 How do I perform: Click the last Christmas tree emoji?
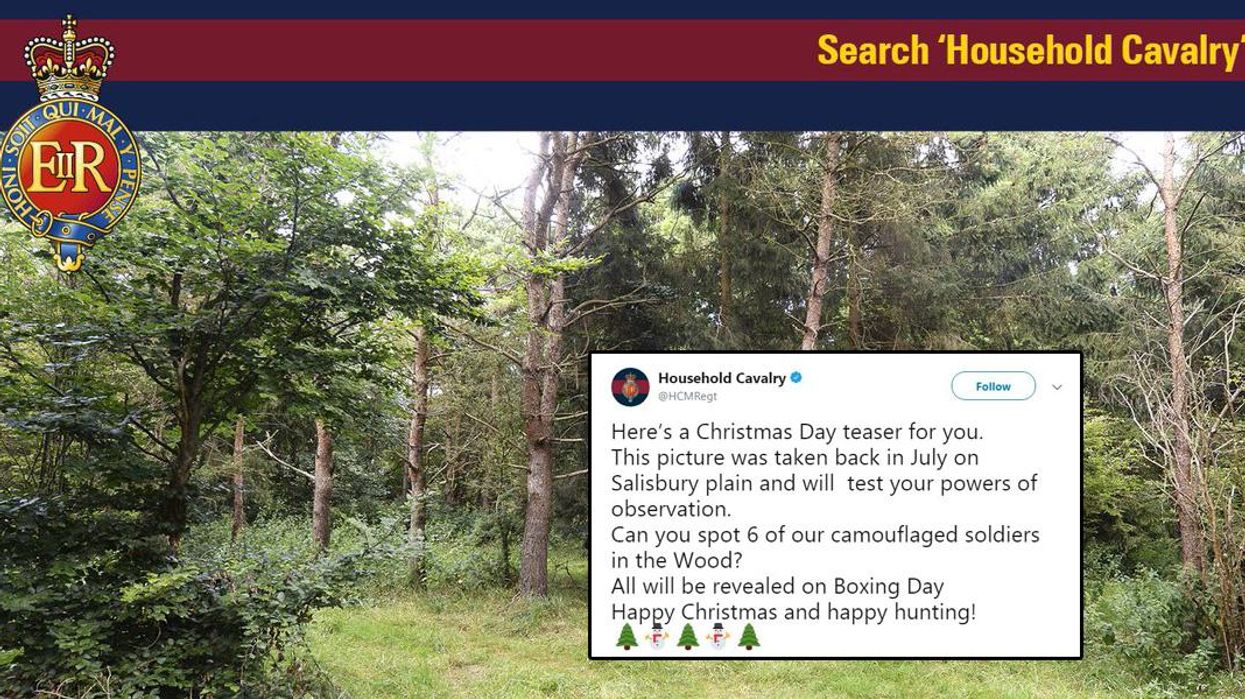point(749,637)
